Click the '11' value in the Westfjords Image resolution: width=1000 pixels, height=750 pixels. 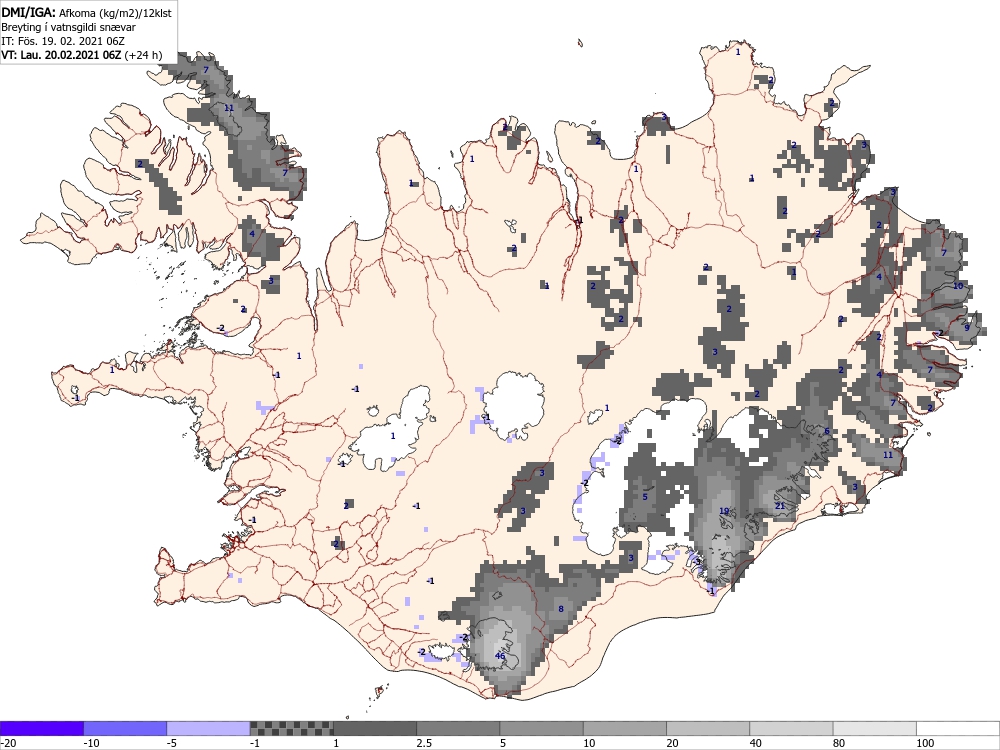[x=229, y=108]
